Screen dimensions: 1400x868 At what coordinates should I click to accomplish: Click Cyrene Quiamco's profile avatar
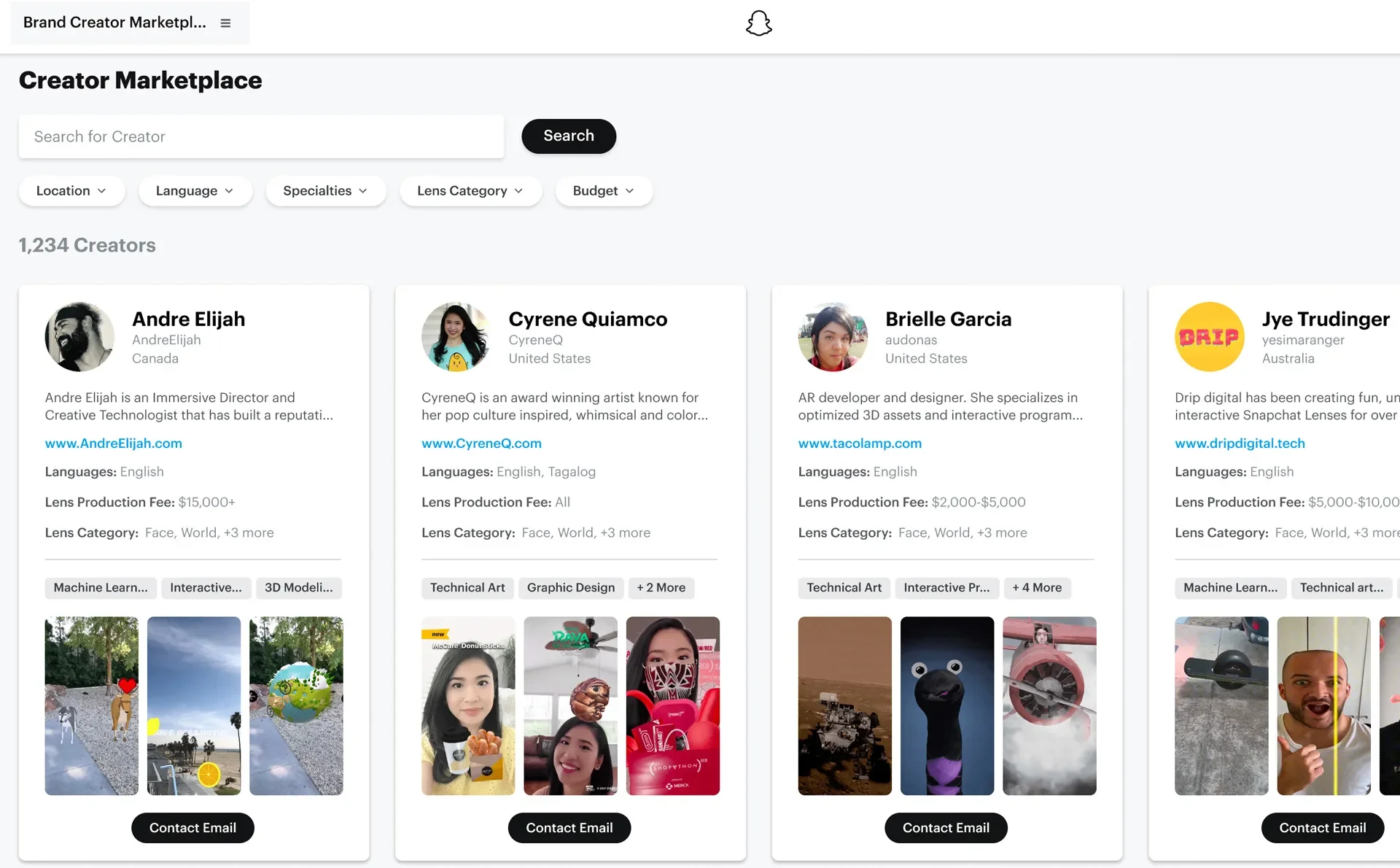[456, 337]
